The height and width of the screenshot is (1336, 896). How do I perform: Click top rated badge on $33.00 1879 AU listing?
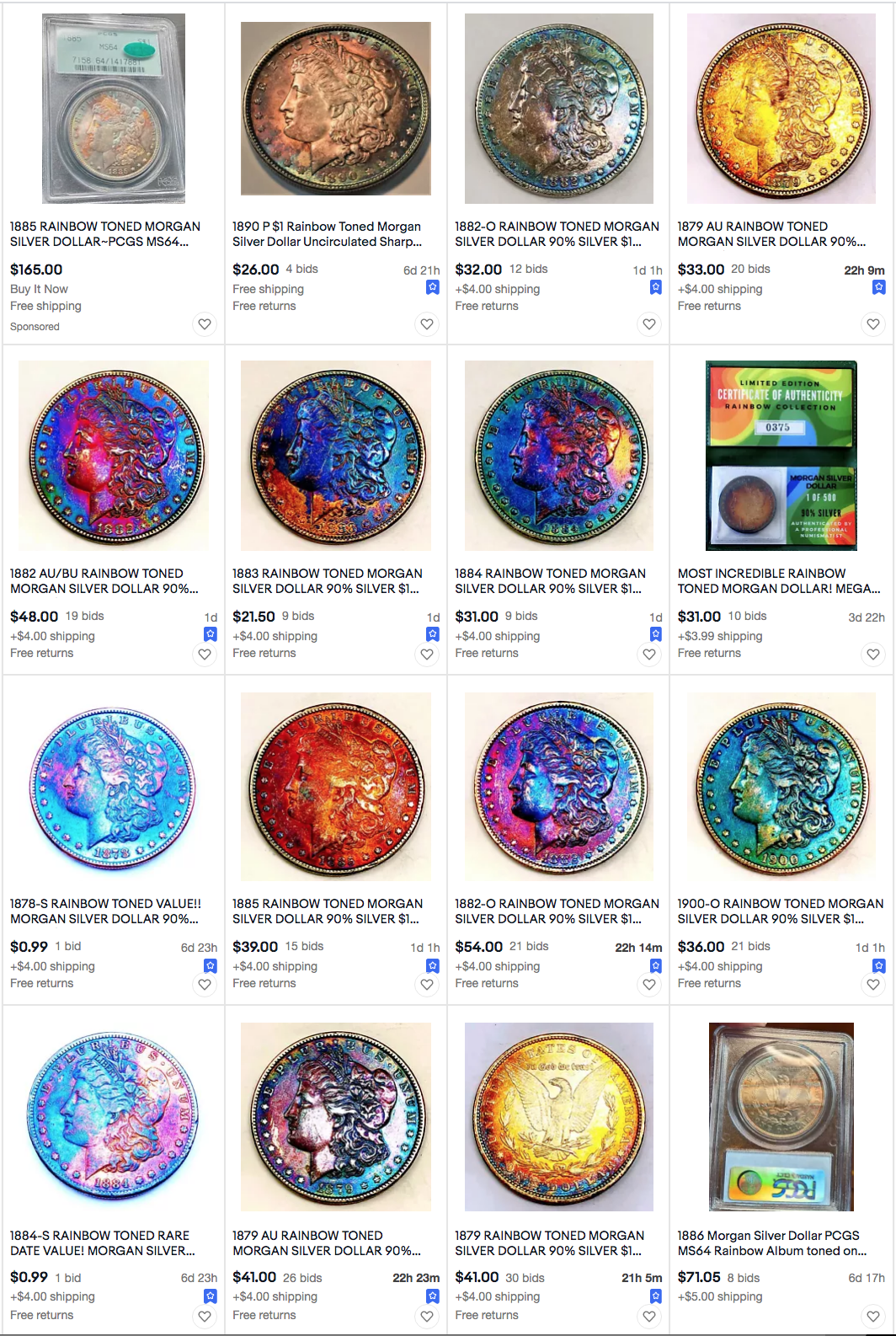point(878,287)
